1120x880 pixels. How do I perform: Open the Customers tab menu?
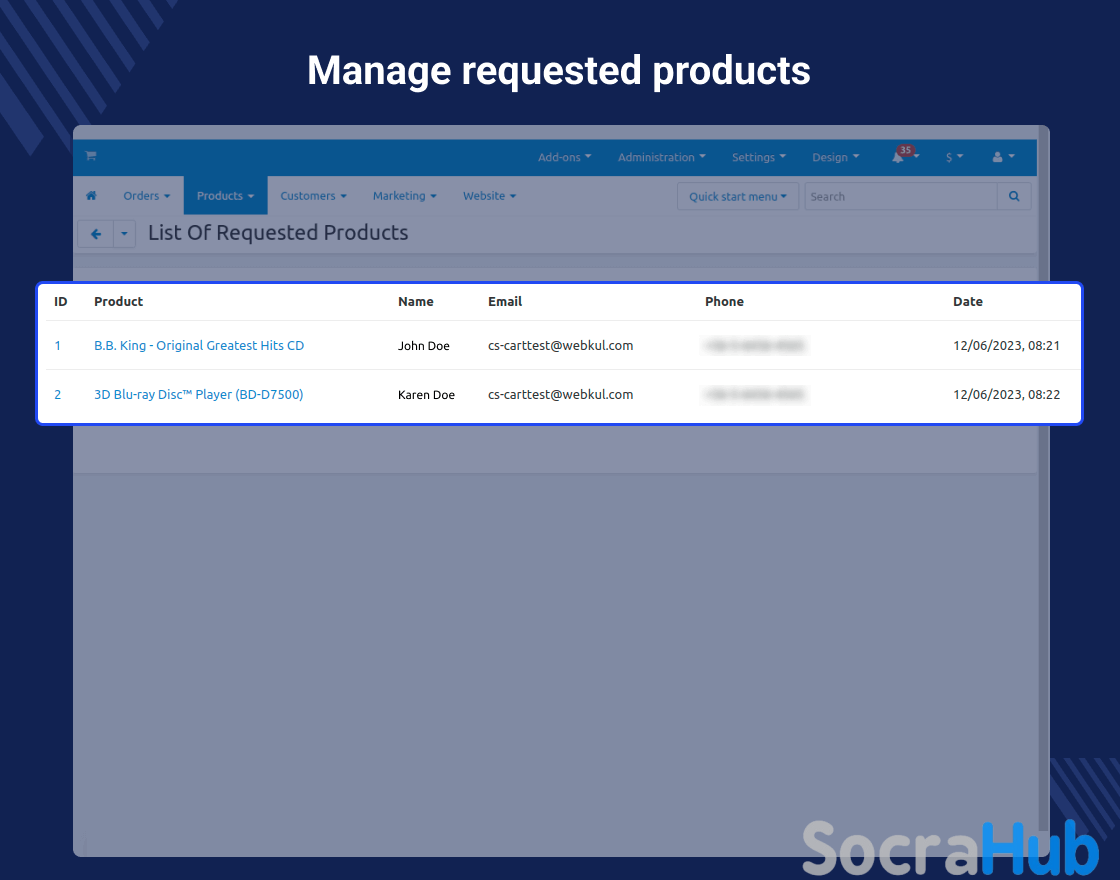(313, 196)
